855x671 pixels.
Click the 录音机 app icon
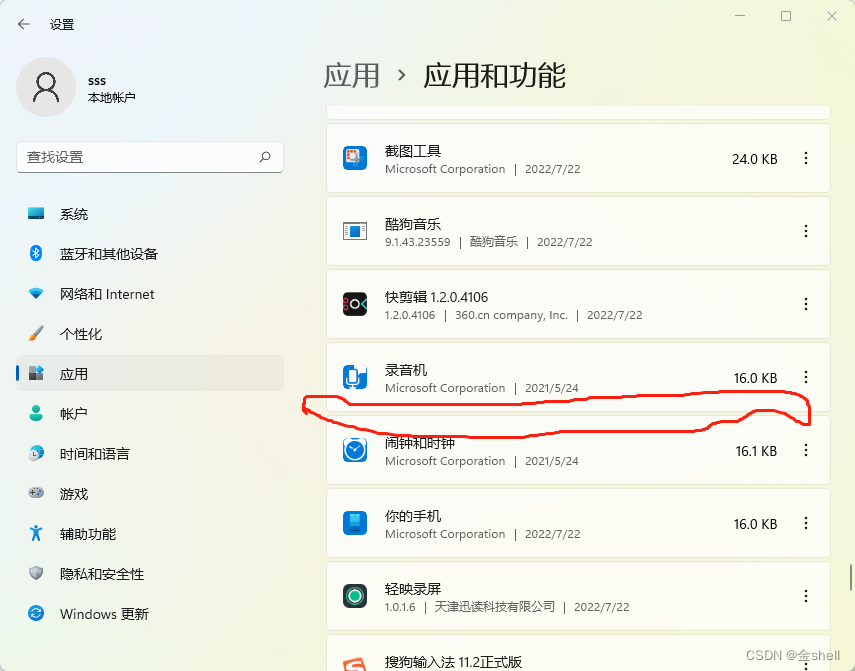click(355, 377)
